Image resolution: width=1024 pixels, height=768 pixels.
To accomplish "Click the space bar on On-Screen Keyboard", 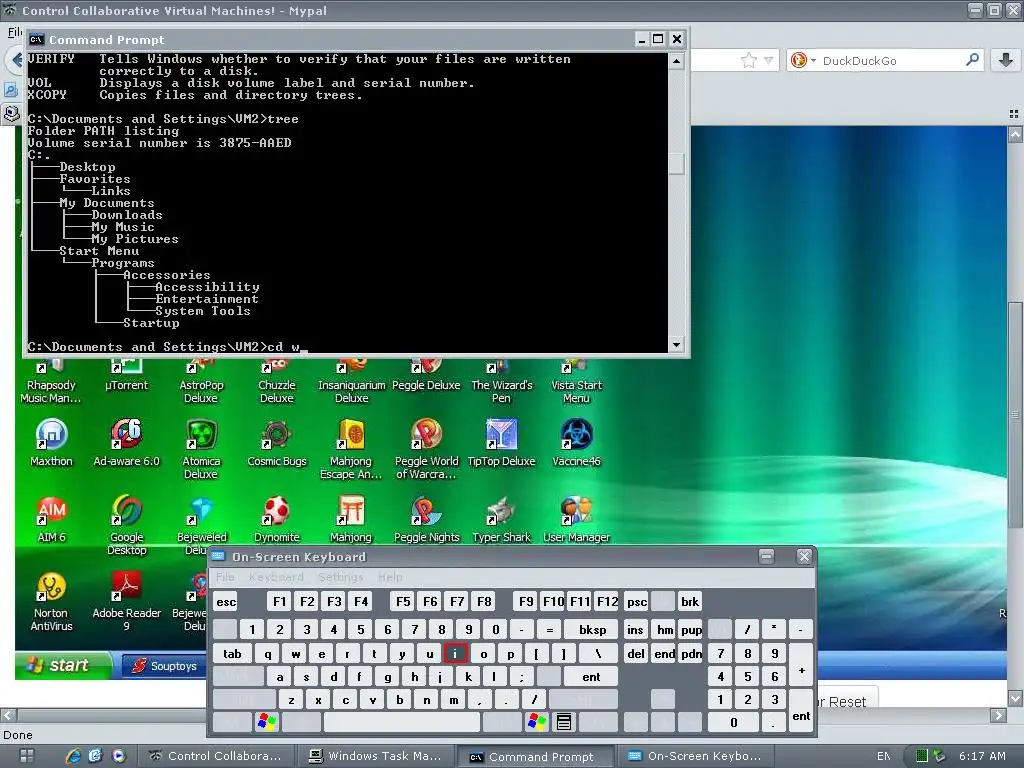I will click(x=401, y=722).
